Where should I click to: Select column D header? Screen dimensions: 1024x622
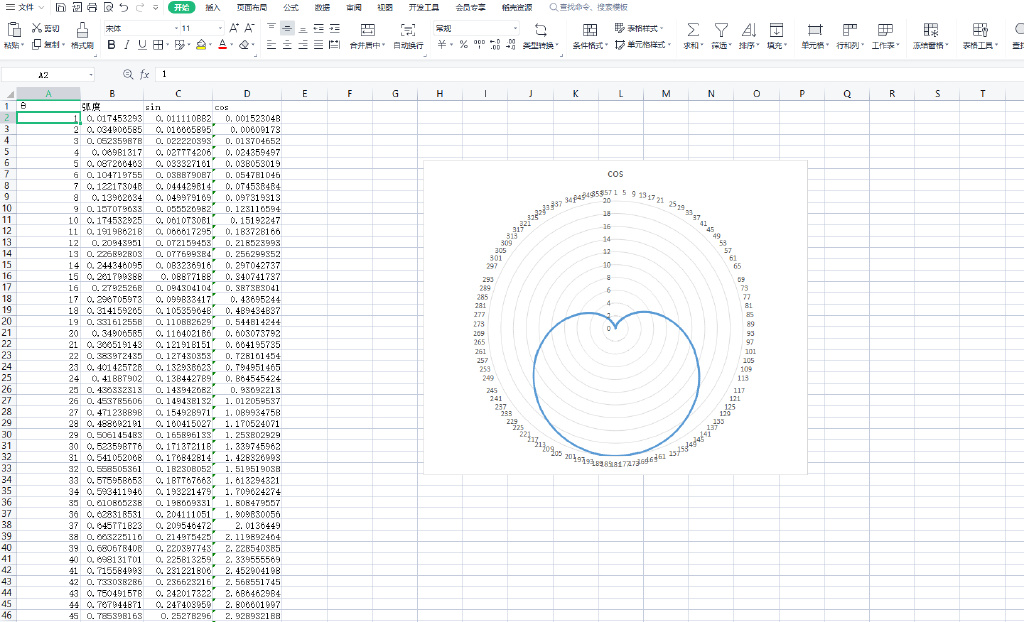(247, 94)
